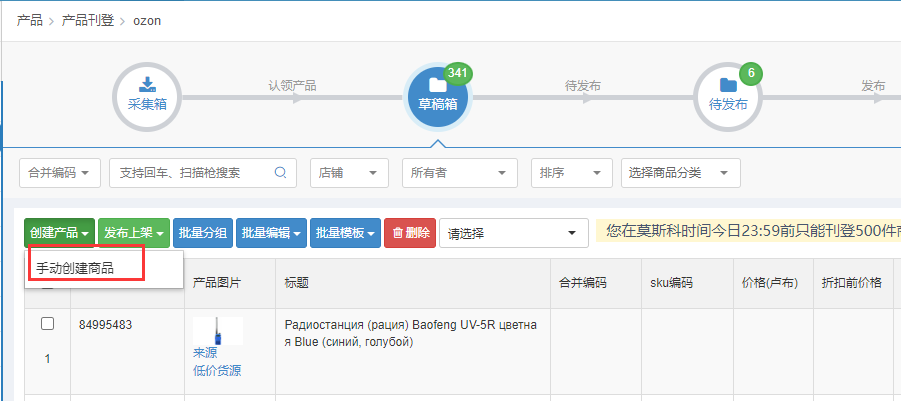Click the Baofeng radio product thumbnail
901x401 pixels.
218,331
